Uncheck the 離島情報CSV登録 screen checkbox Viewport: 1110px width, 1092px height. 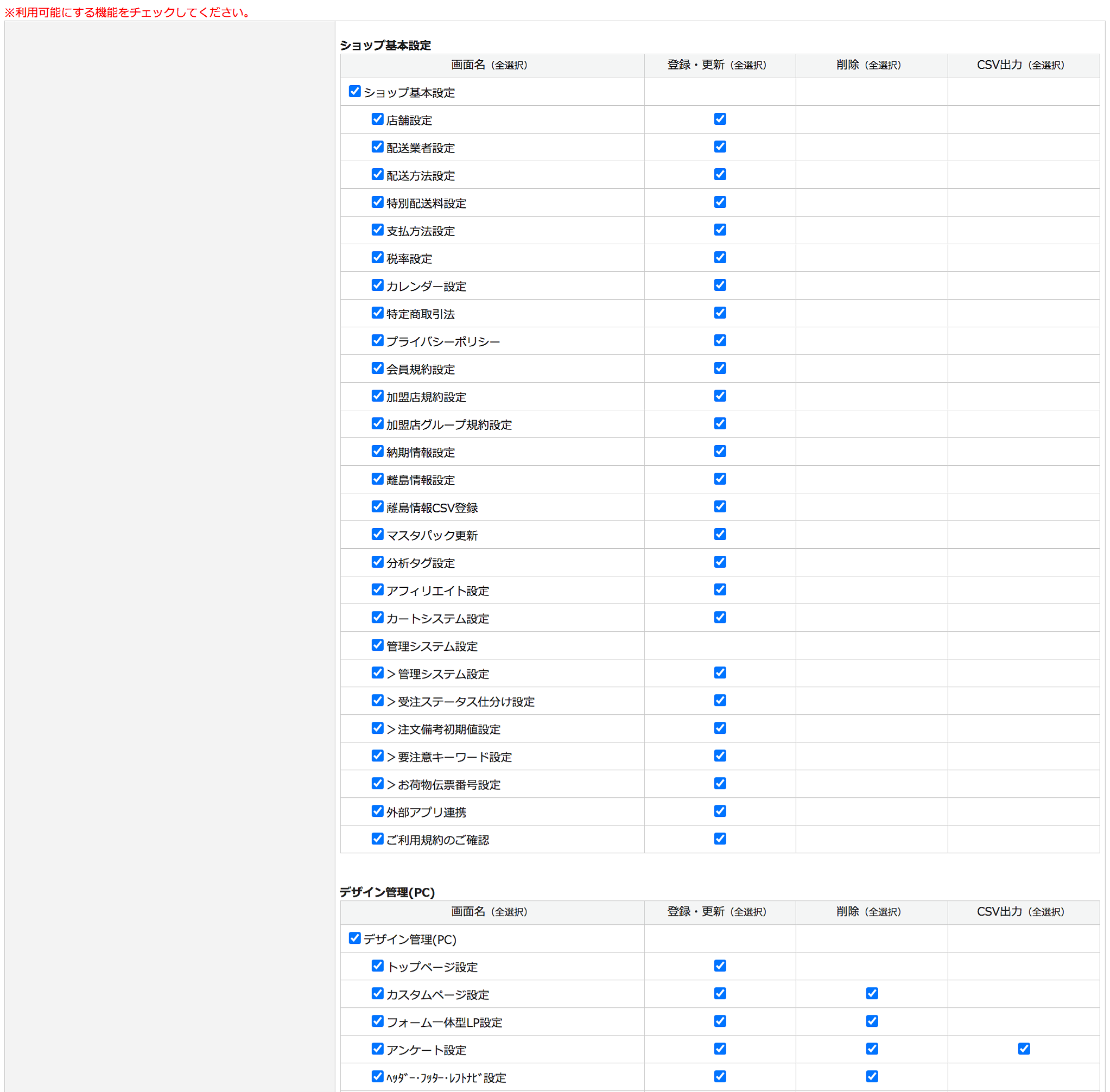tap(377, 506)
